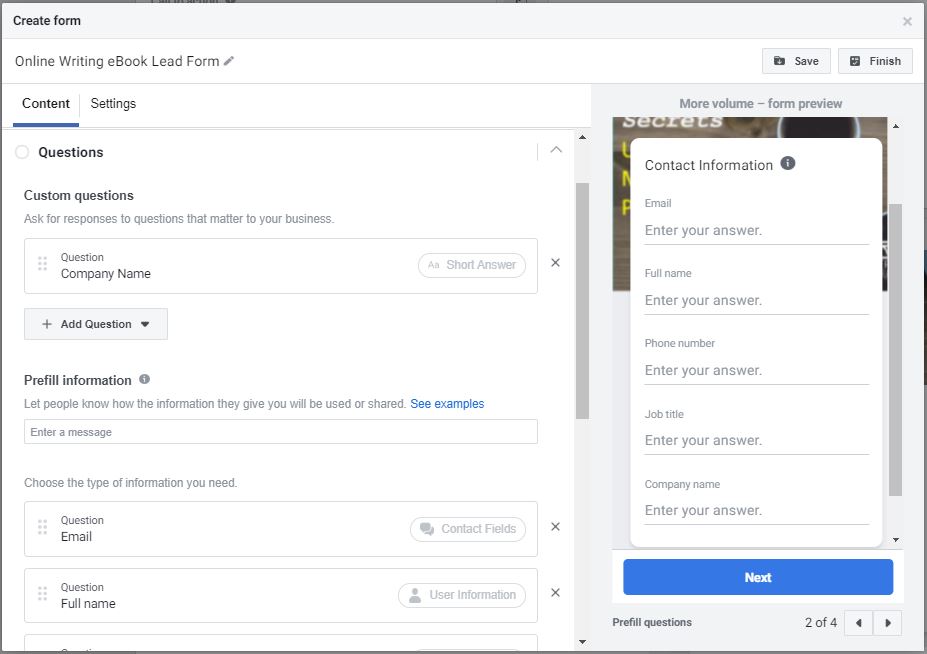Screen dimensions: 927x654
Task: Open the Add Question dropdown
Action: tap(96, 324)
